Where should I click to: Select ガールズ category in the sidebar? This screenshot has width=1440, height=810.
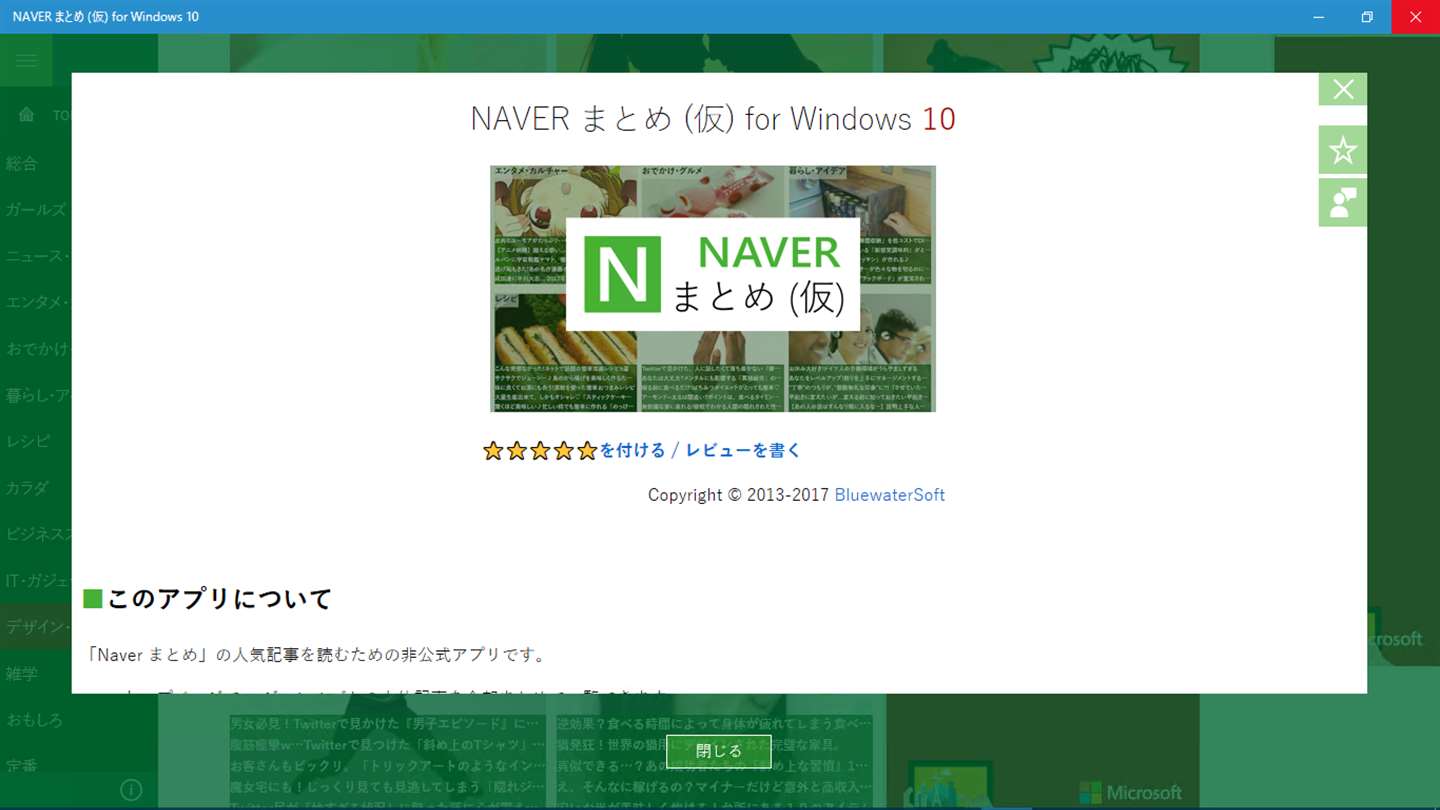click(x=36, y=209)
